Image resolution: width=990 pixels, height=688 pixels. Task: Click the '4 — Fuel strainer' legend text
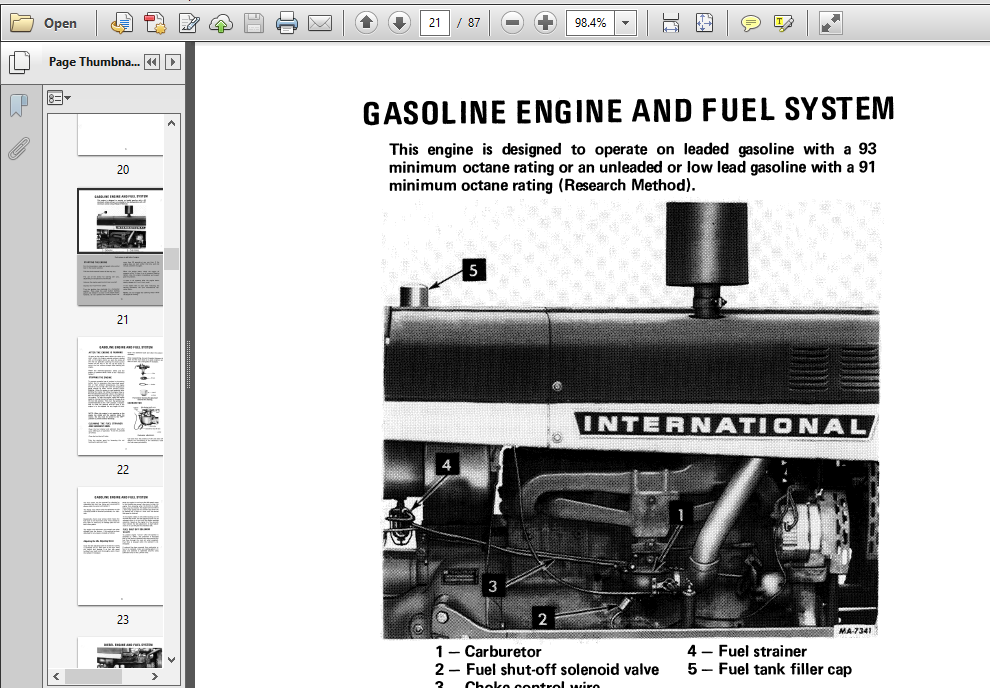747,651
